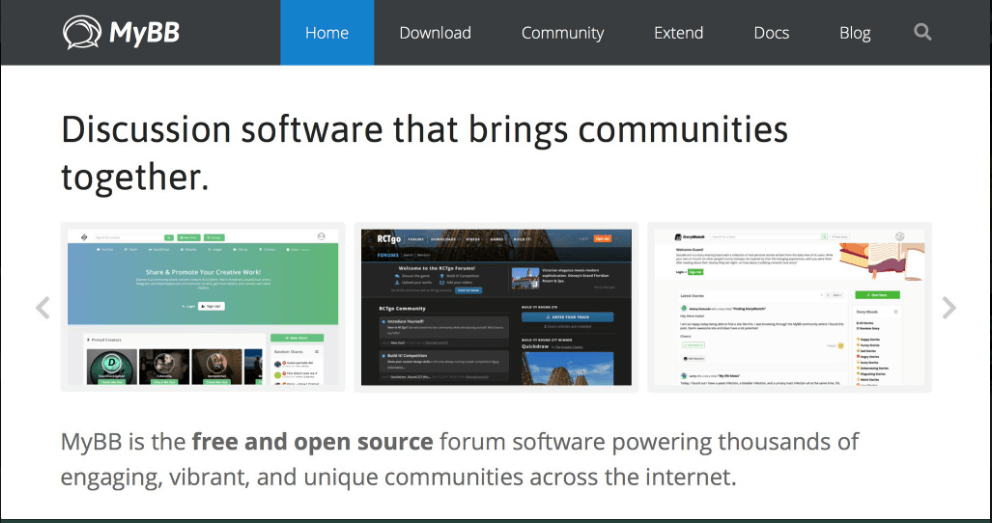Click the MyBB speech bubble logo

click(82, 32)
